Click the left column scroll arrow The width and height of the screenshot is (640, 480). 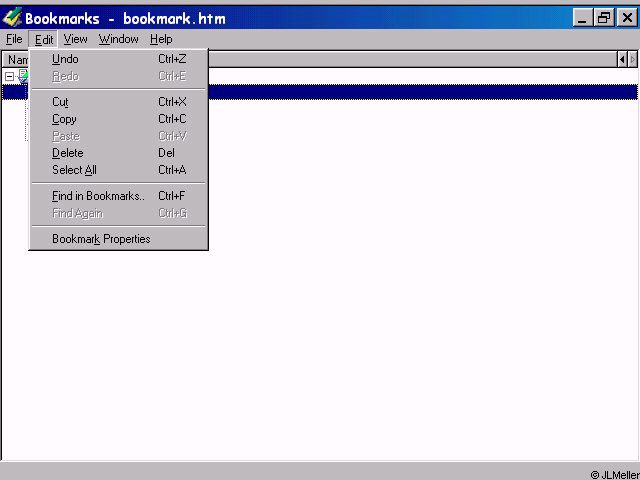[x=622, y=60]
